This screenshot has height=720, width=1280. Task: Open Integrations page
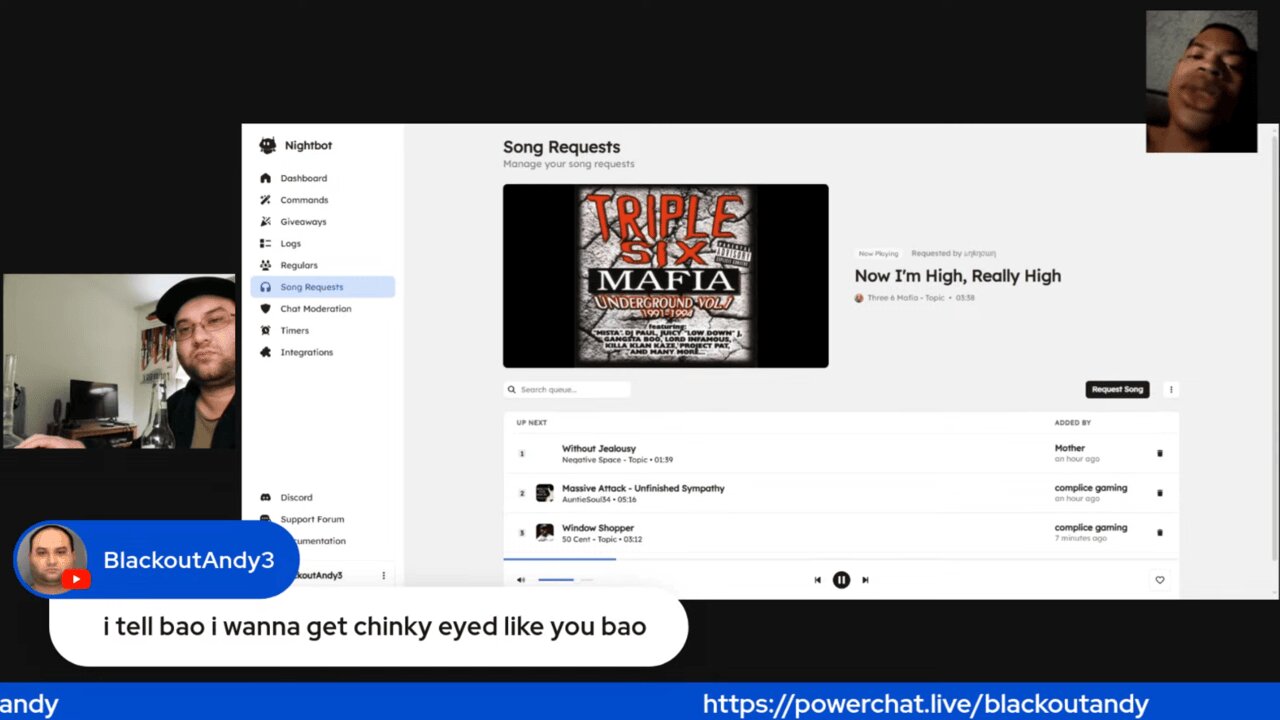coord(306,352)
